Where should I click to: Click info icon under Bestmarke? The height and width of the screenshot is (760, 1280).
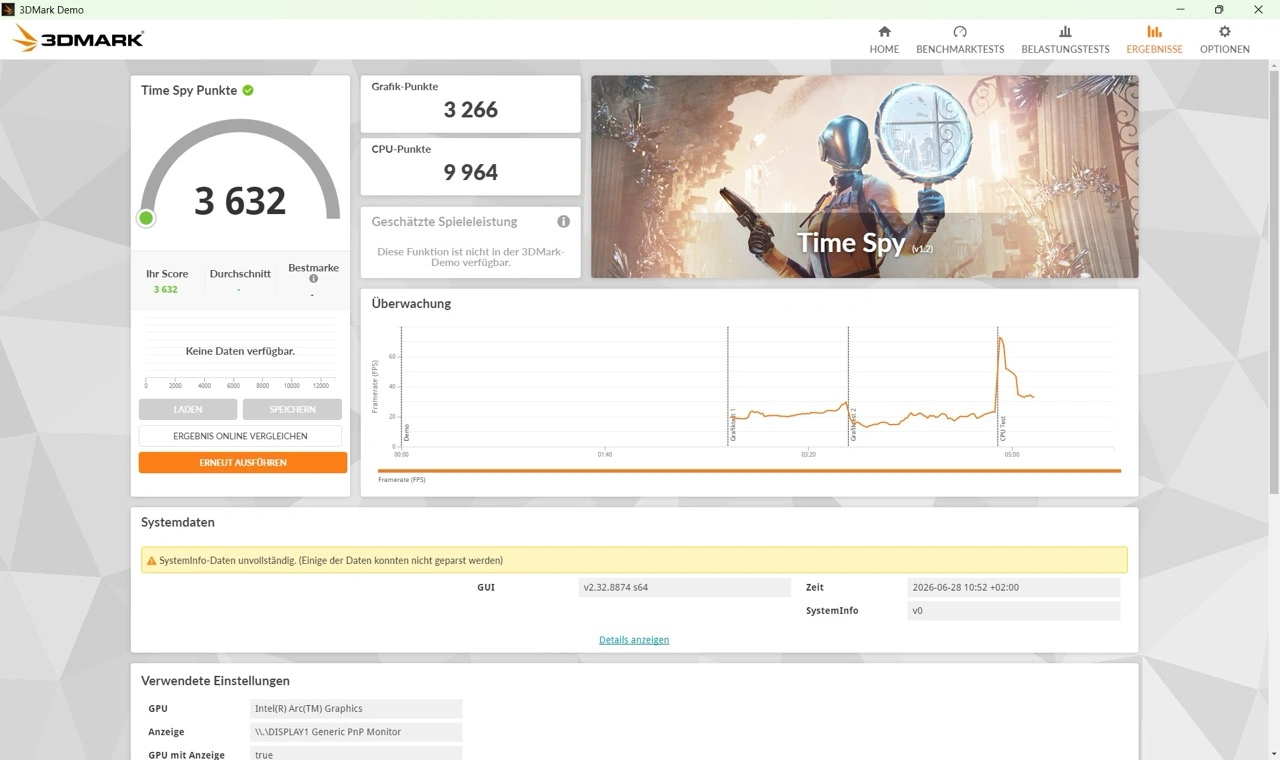[x=313, y=279]
